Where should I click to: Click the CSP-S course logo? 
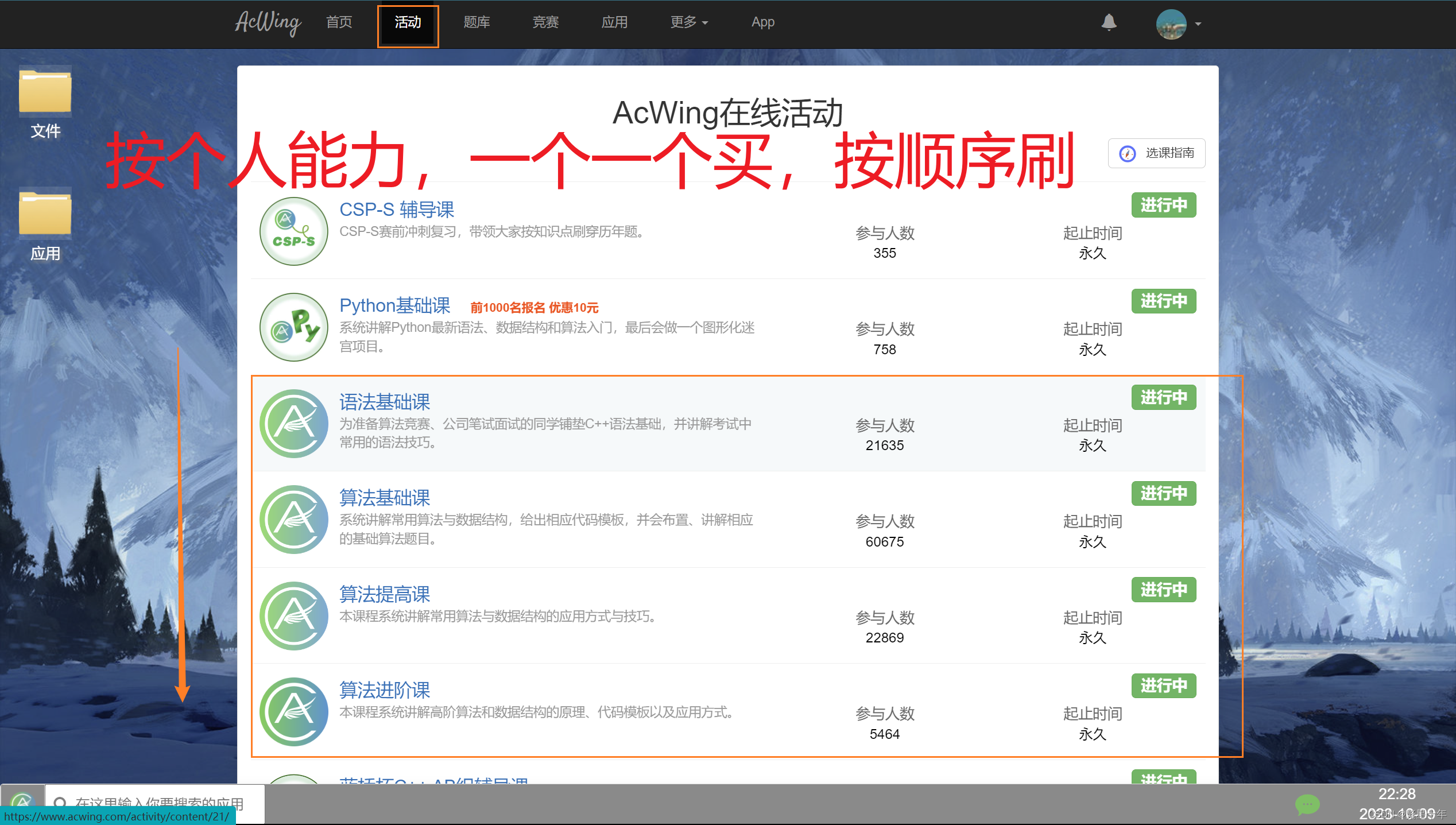click(294, 231)
